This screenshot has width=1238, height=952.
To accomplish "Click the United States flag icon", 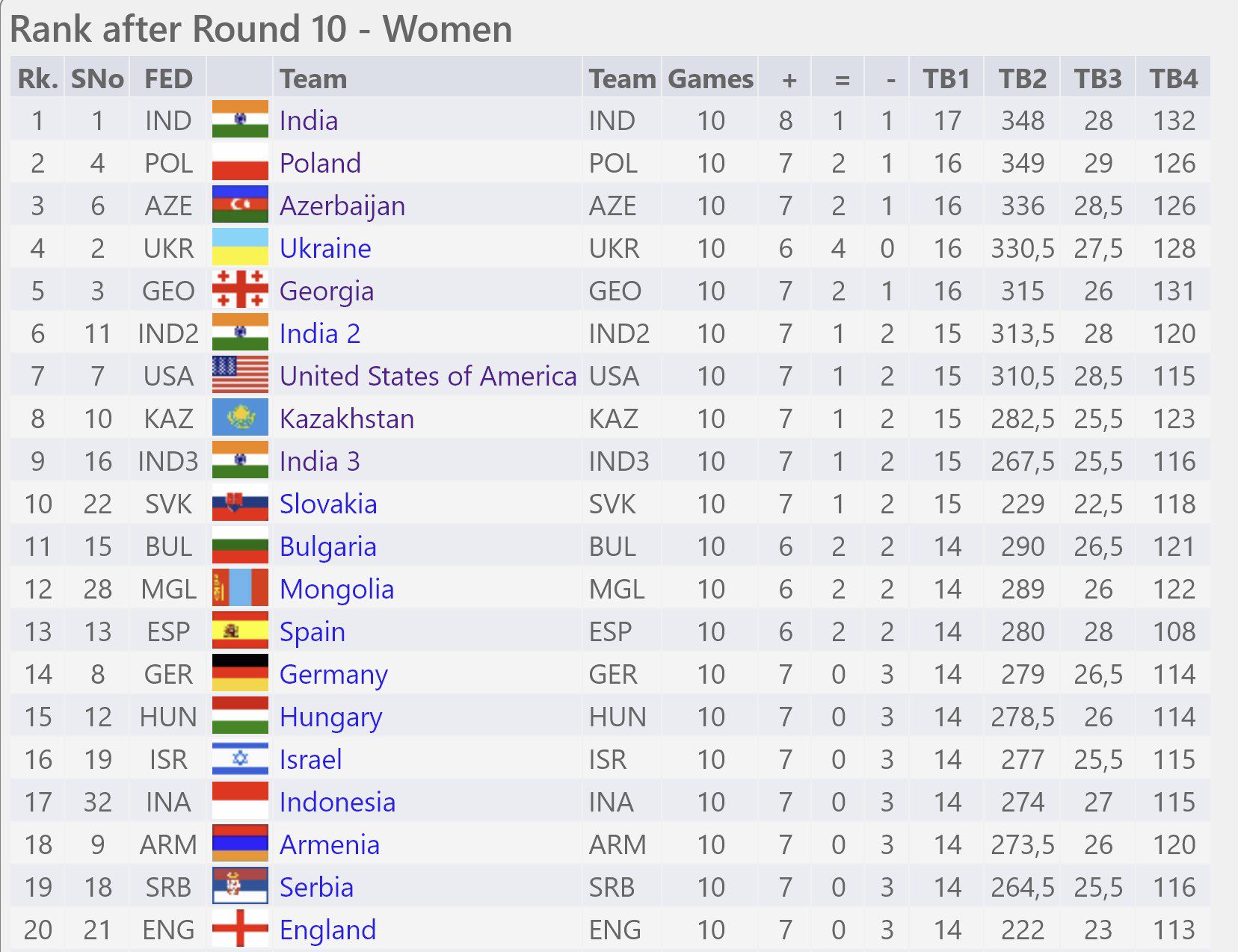I will pyautogui.click(x=240, y=375).
